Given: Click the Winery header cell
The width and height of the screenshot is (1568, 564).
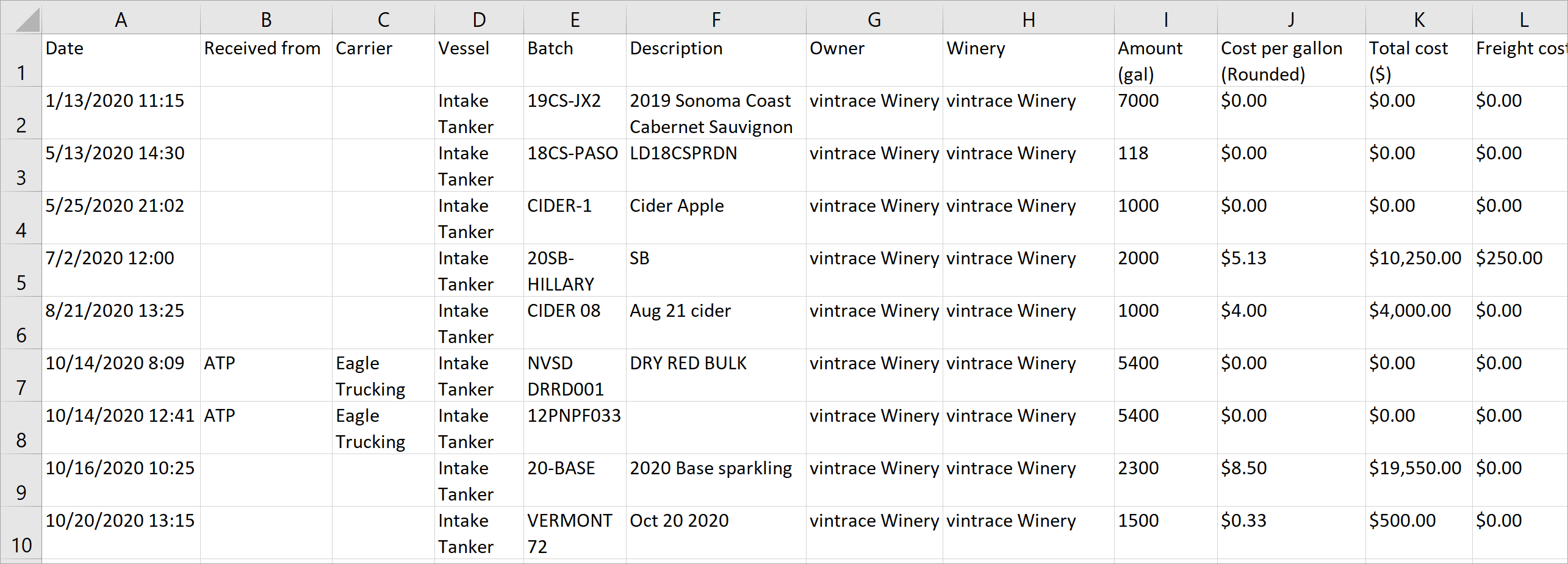Looking at the screenshot, I should coord(1028,60).
